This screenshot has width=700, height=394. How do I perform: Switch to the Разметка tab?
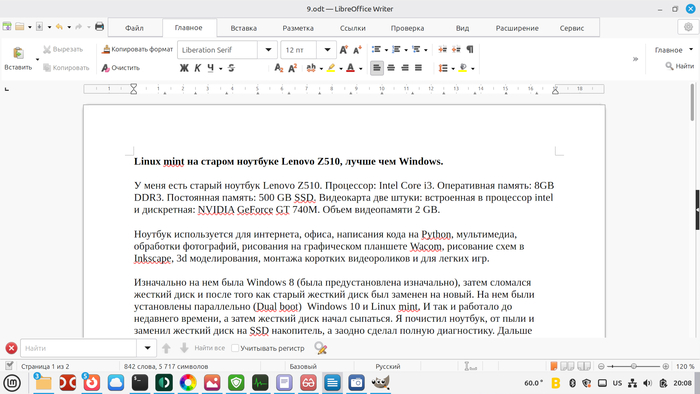click(298, 28)
